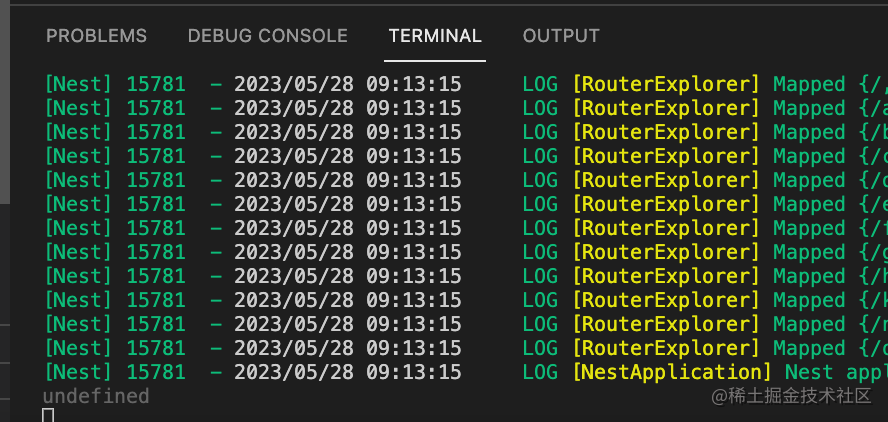The width and height of the screenshot is (888, 422).
Task: Click the grey "undefined" output text
Action: tap(96, 396)
